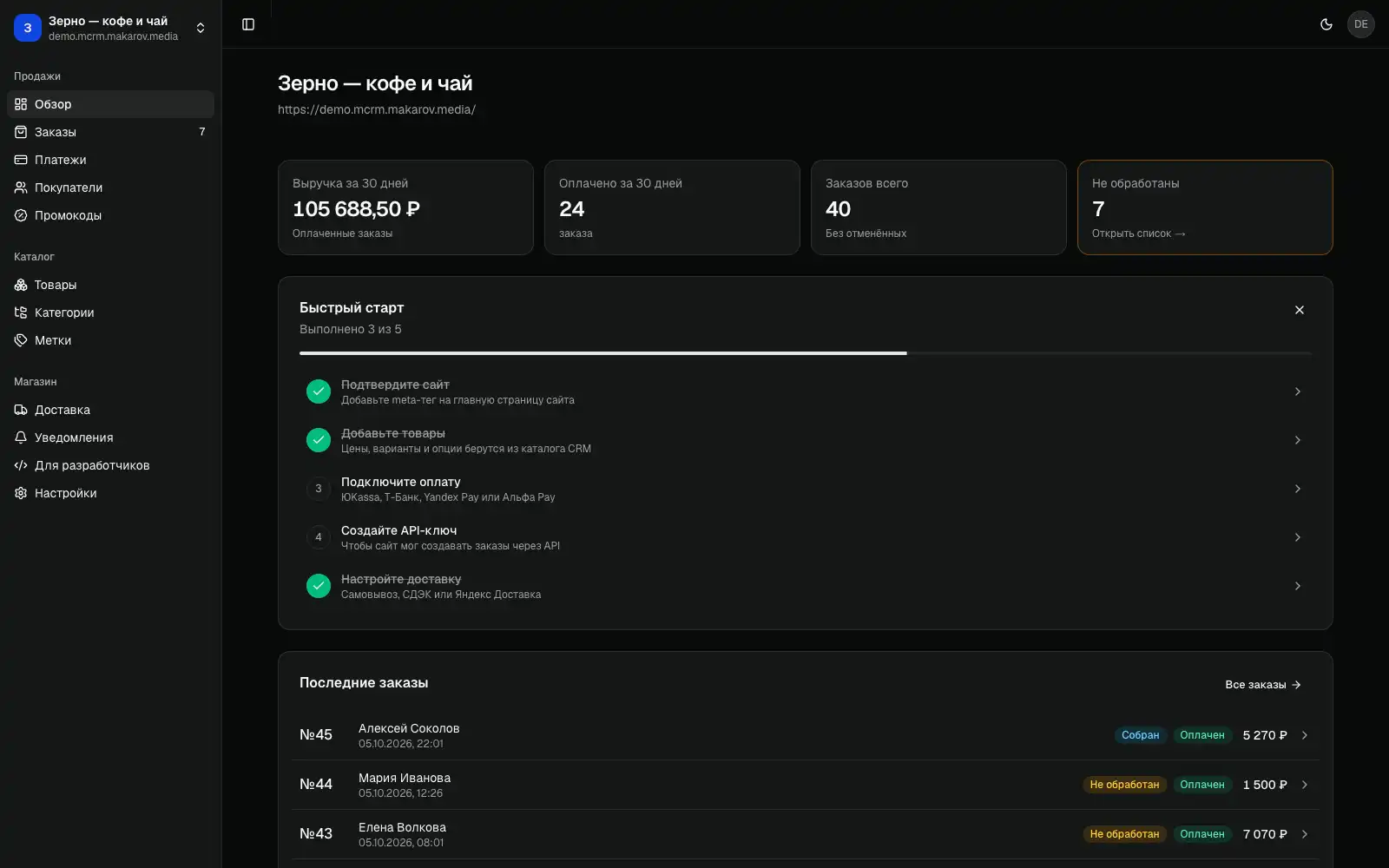Click the Для разработчиков code icon
Image resolution: width=1389 pixels, height=868 pixels.
21,465
